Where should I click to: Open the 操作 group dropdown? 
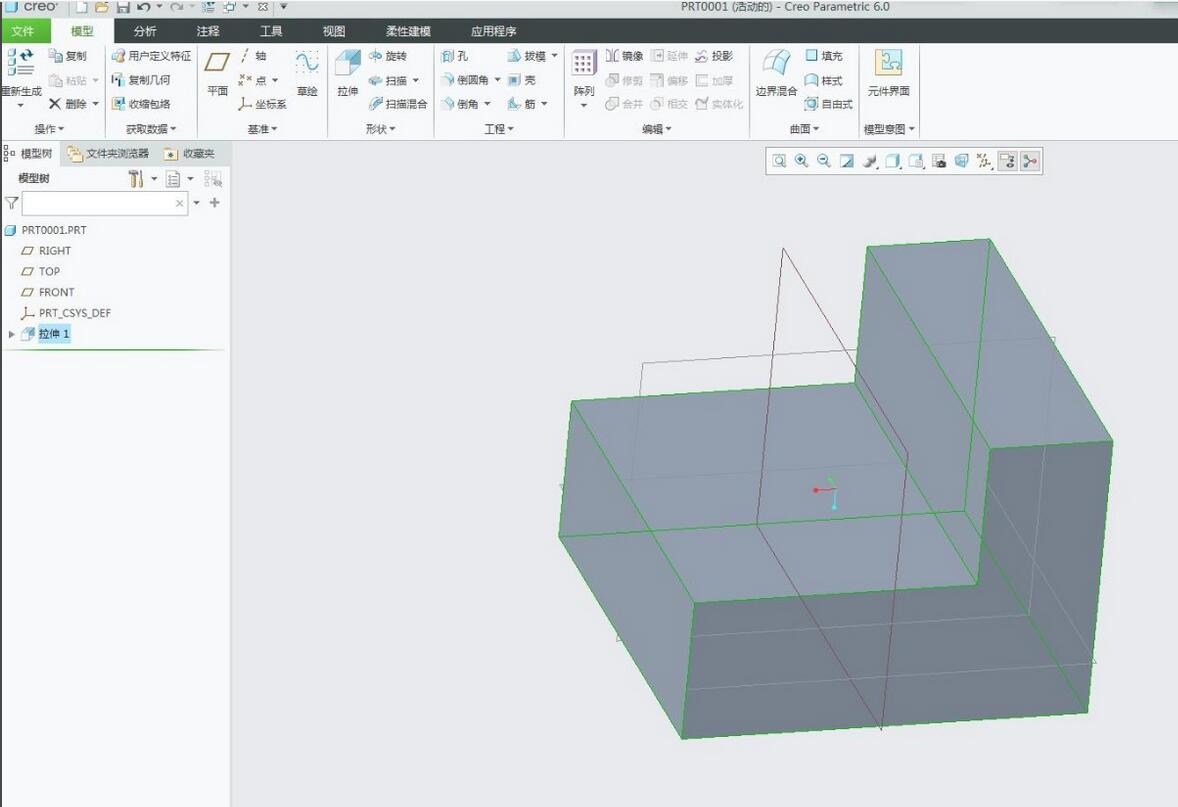click(50, 129)
